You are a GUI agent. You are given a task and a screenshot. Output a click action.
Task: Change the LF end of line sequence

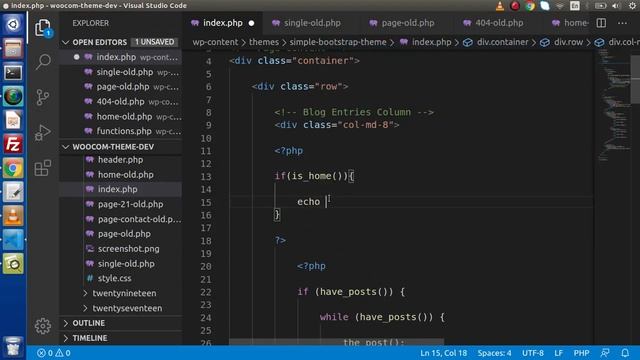(558, 353)
